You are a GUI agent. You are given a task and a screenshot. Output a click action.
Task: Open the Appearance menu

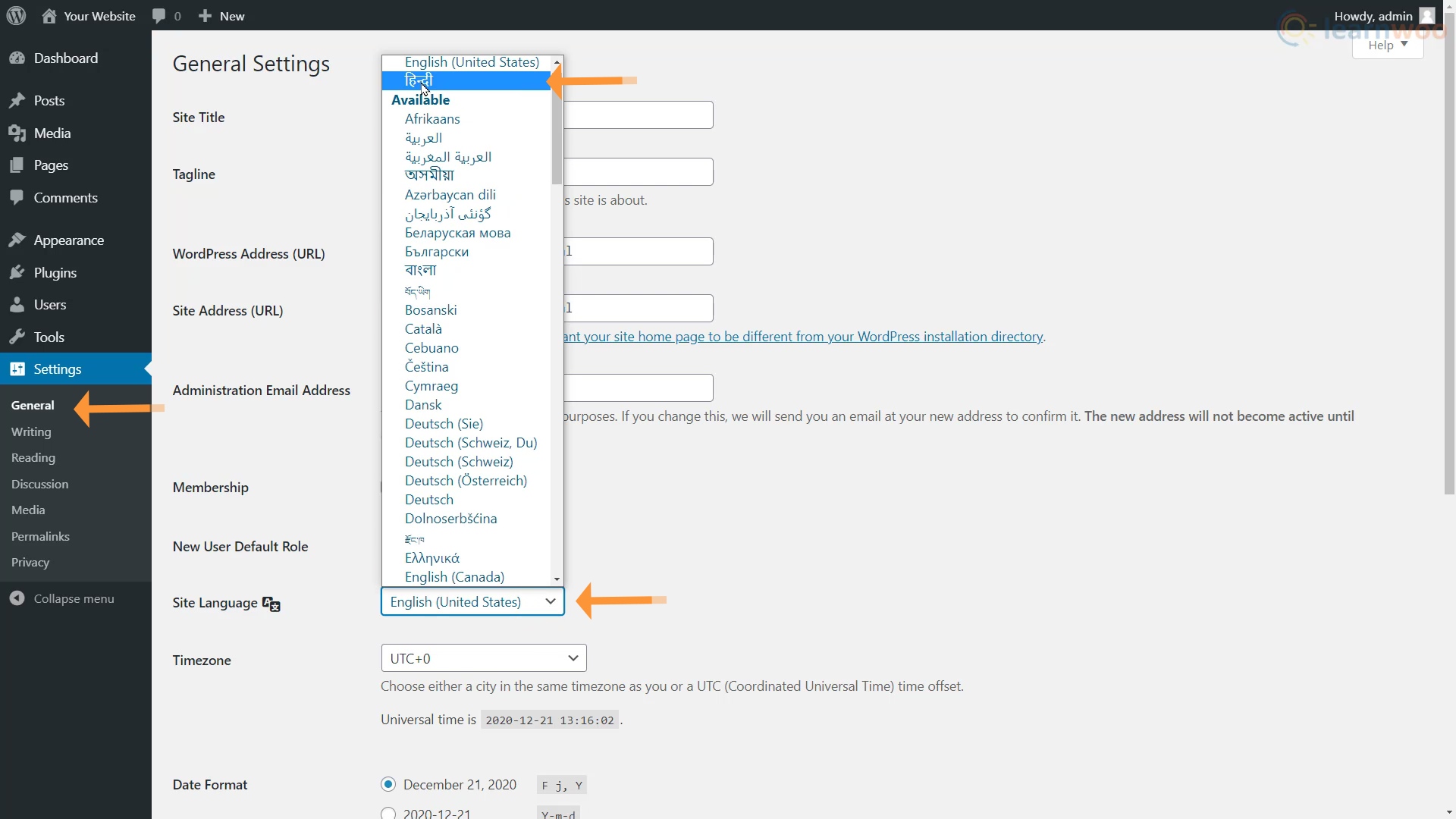coord(68,240)
